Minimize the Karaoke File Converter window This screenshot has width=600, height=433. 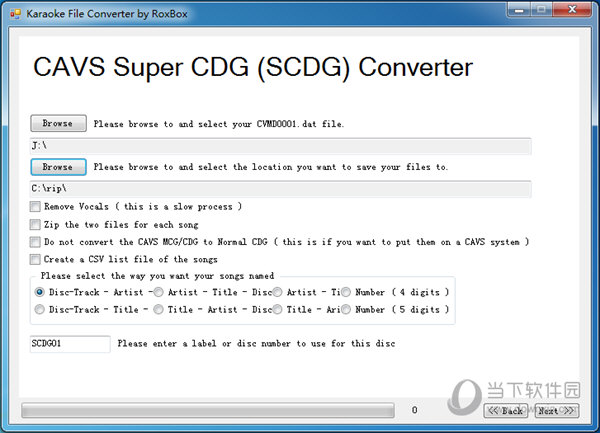pyautogui.click(x=519, y=10)
